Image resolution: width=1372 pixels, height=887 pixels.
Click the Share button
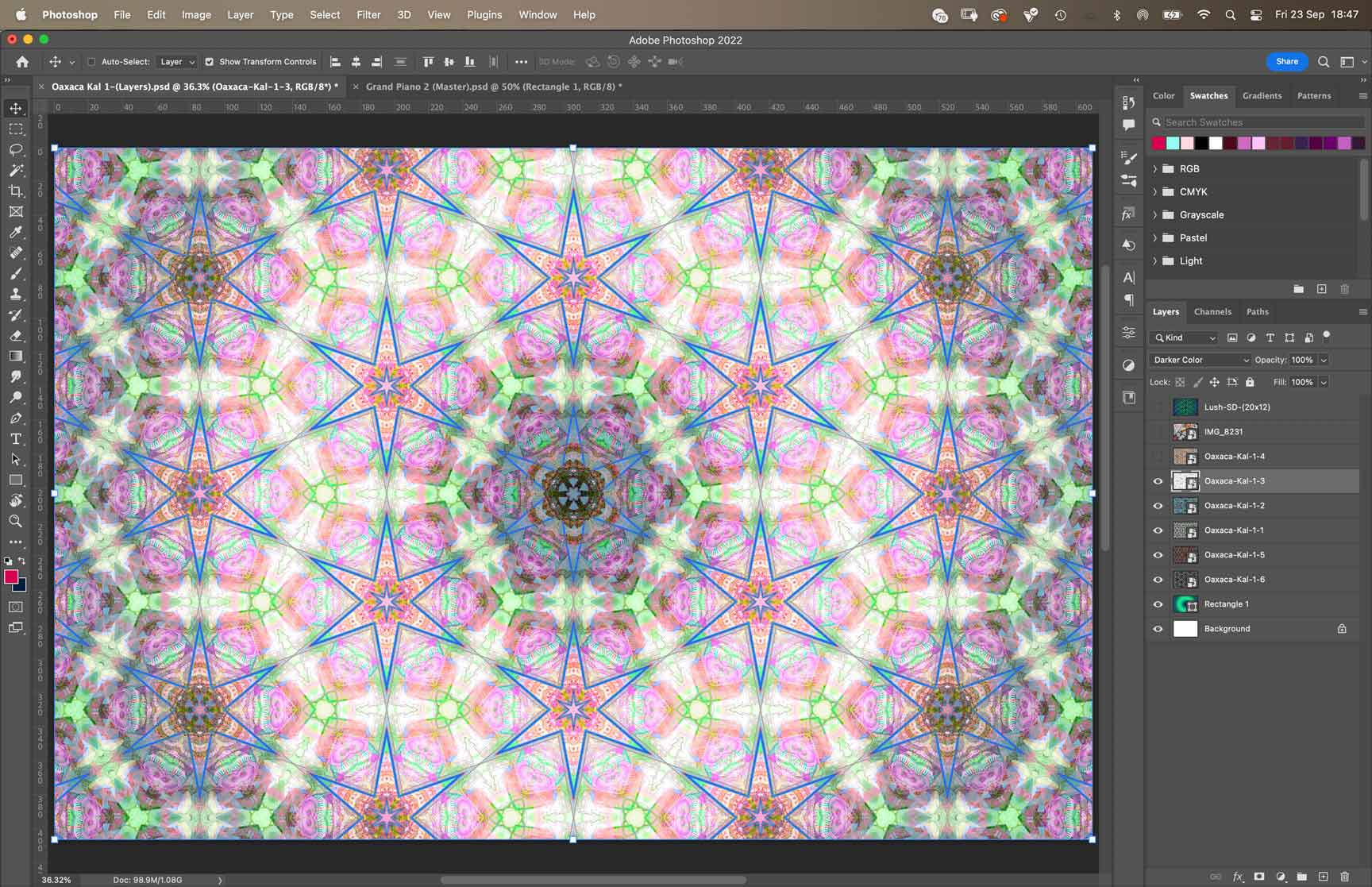[x=1287, y=61]
